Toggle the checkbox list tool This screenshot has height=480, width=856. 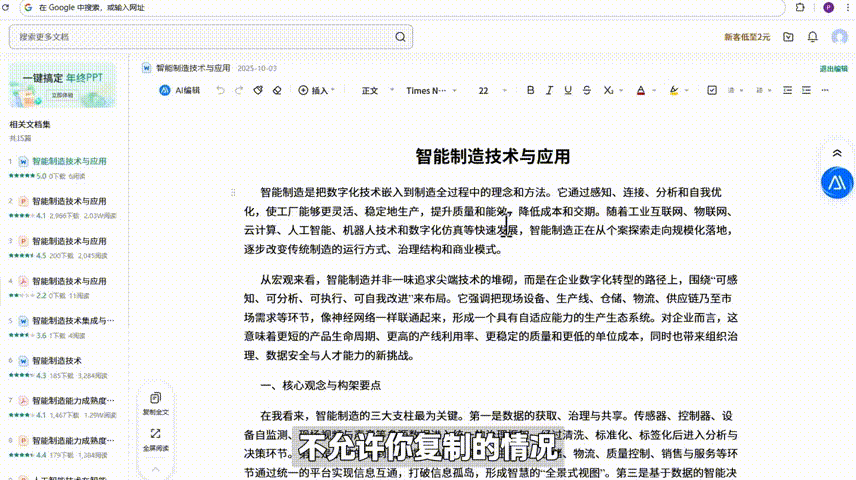pos(712,90)
